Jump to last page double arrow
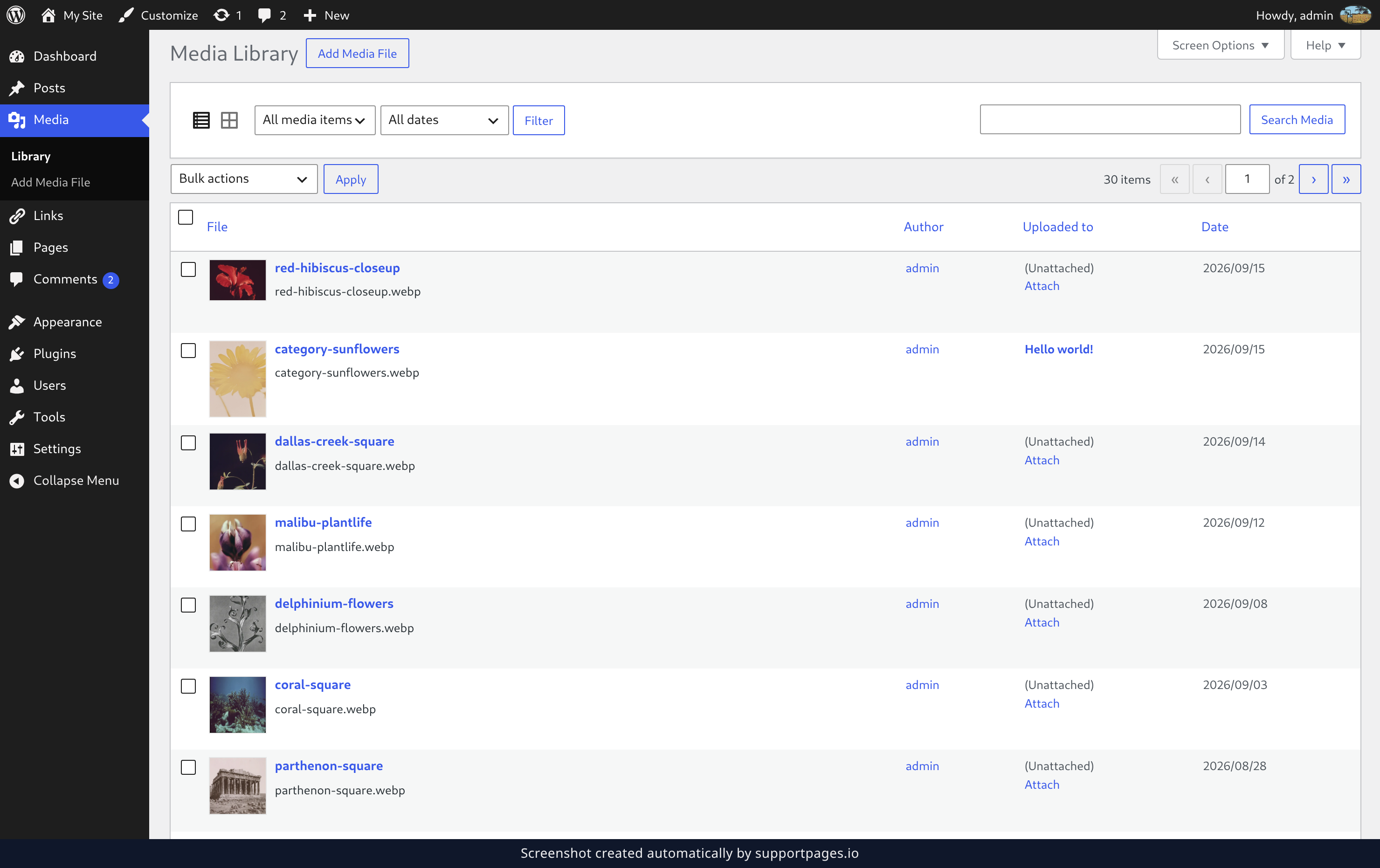Screen dimensions: 1380x868 1346,179
